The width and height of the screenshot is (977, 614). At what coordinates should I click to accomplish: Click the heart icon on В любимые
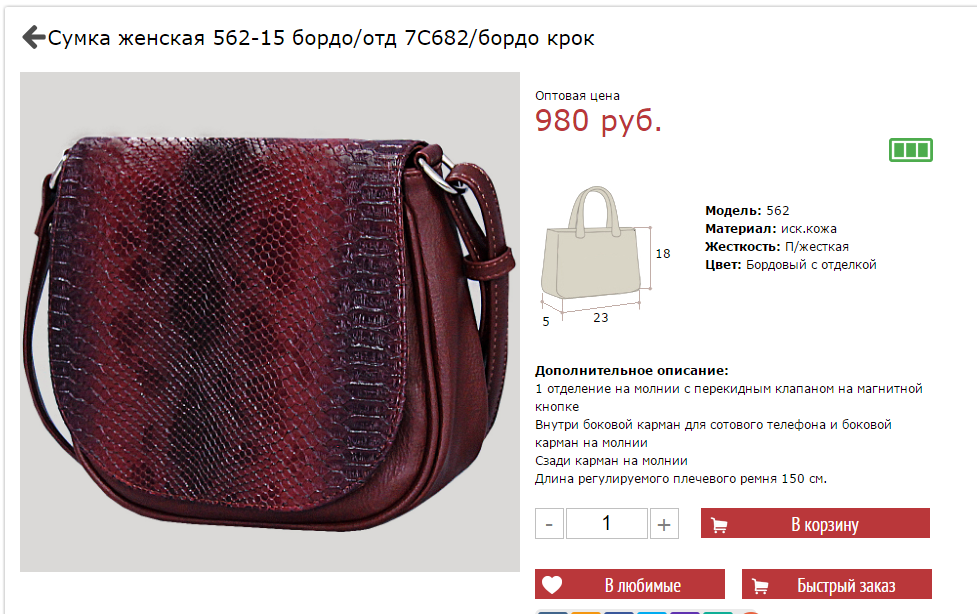coord(552,585)
